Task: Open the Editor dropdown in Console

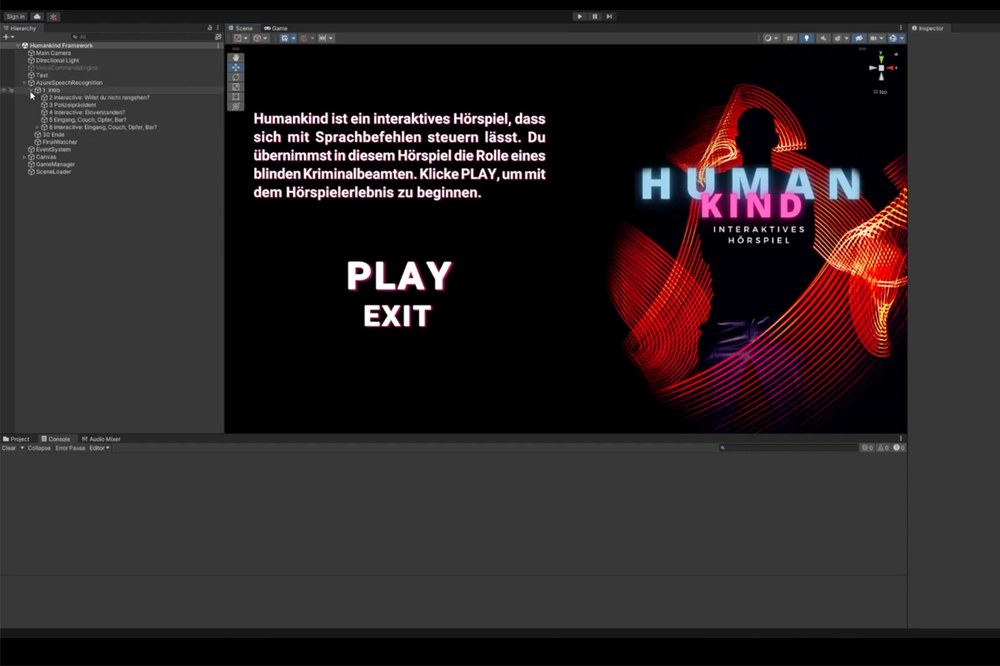Action: (99, 448)
